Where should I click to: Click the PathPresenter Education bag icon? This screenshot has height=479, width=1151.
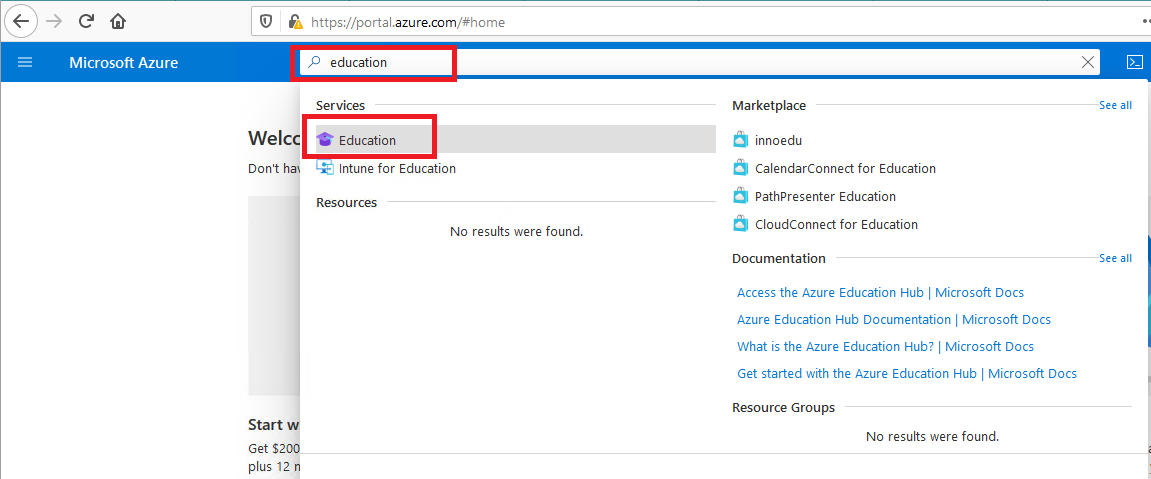coord(741,196)
